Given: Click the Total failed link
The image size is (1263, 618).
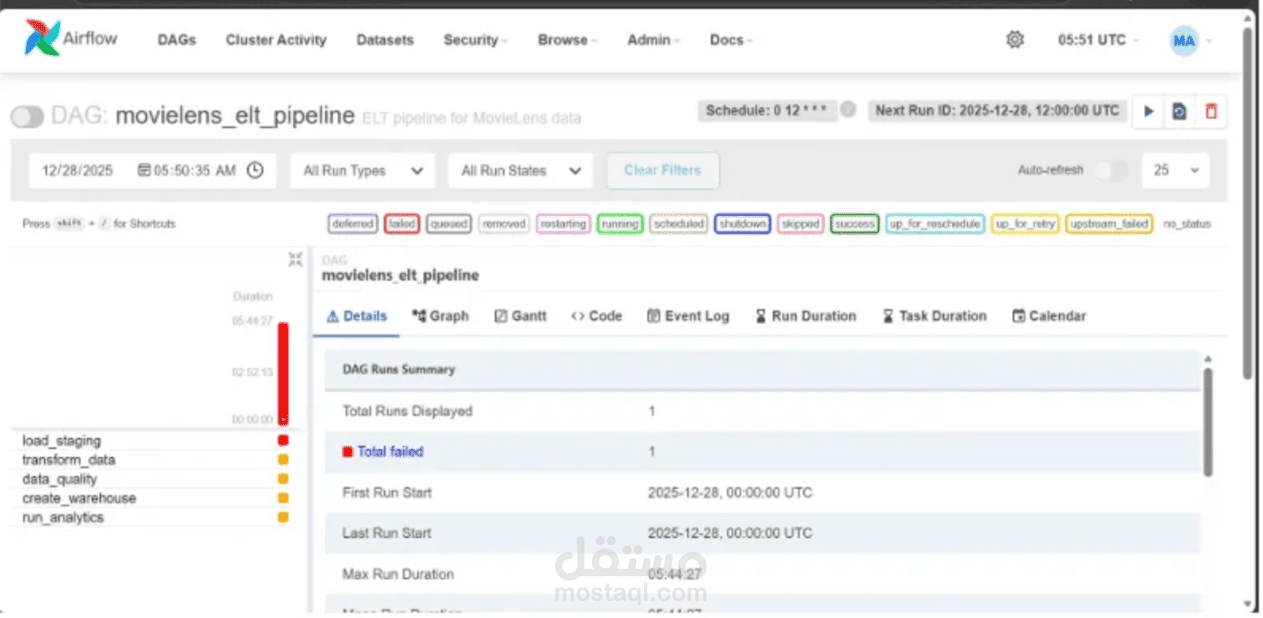Looking at the screenshot, I should [x=390, y=452].
